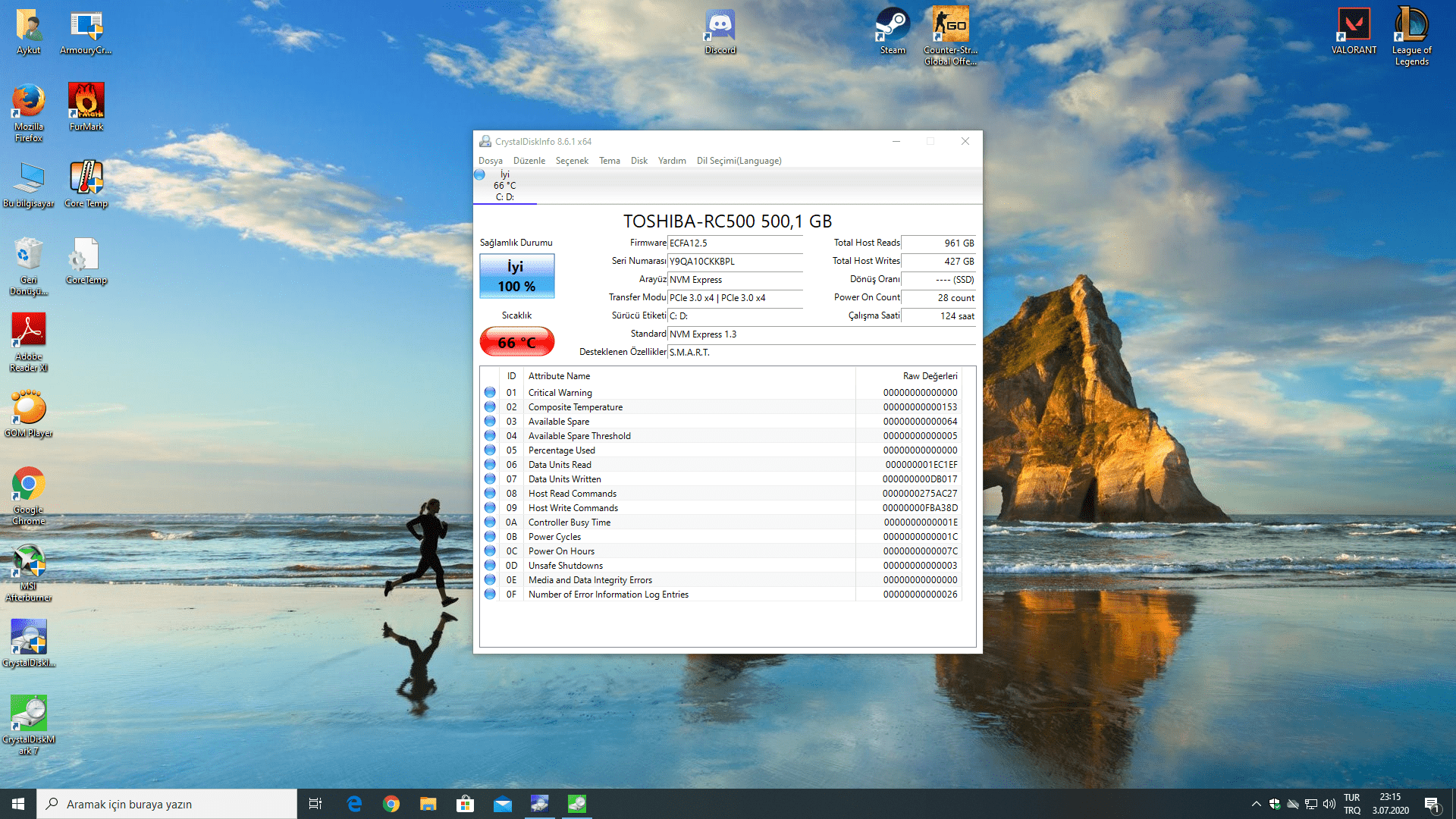This screenshot has height=819, width=1456.
Task: Click the İyi 100 % health status button
Action: 516,276
